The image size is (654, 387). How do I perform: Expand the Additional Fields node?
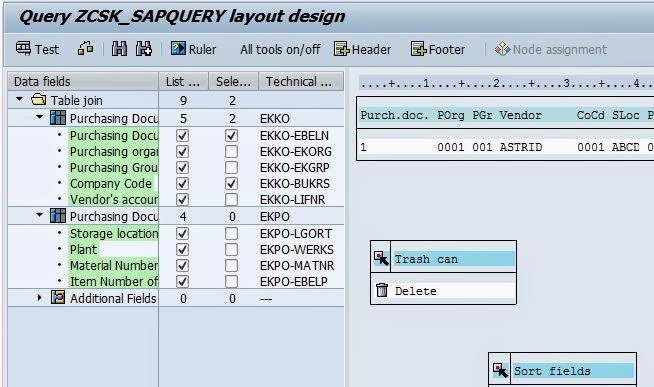pos(40,298)
